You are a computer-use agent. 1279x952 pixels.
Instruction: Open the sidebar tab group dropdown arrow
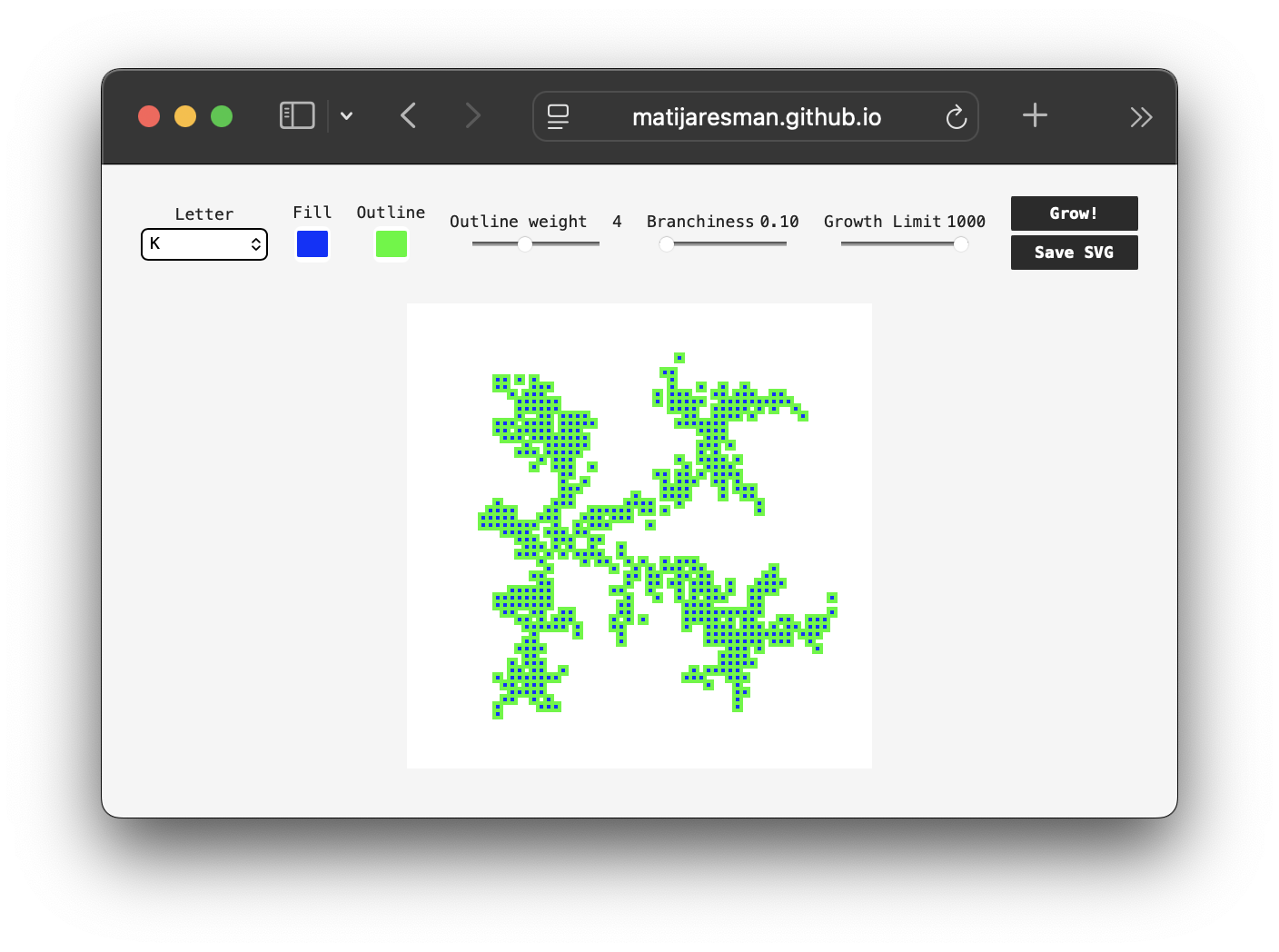coord(346,116)
